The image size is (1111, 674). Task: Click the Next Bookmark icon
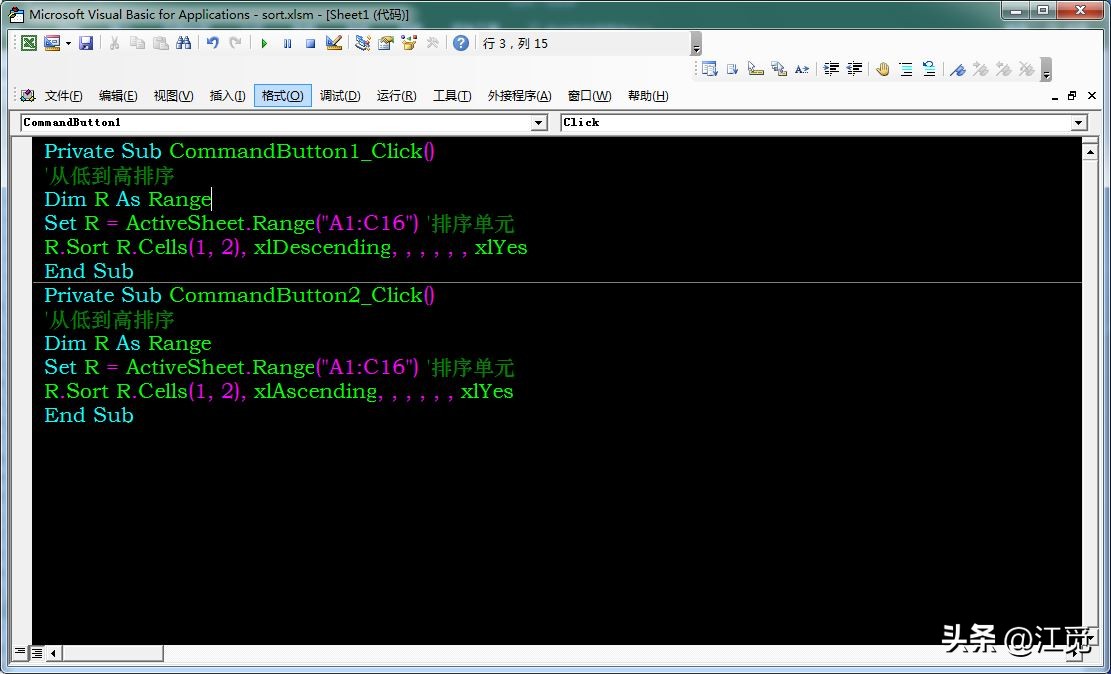(x=981, y=69)
